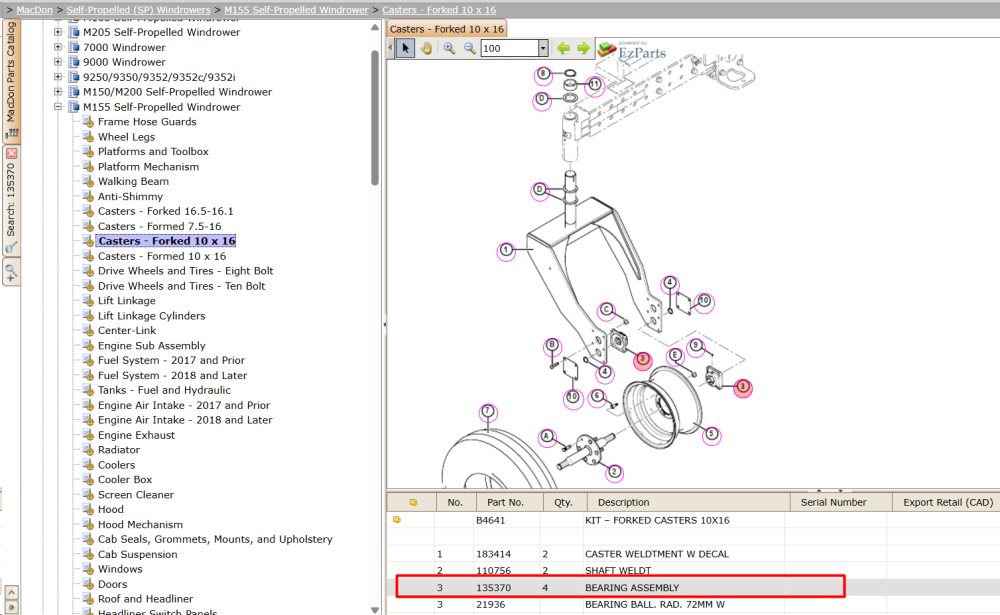Click the M205 Windrower book icon

(x=74, y=32)
